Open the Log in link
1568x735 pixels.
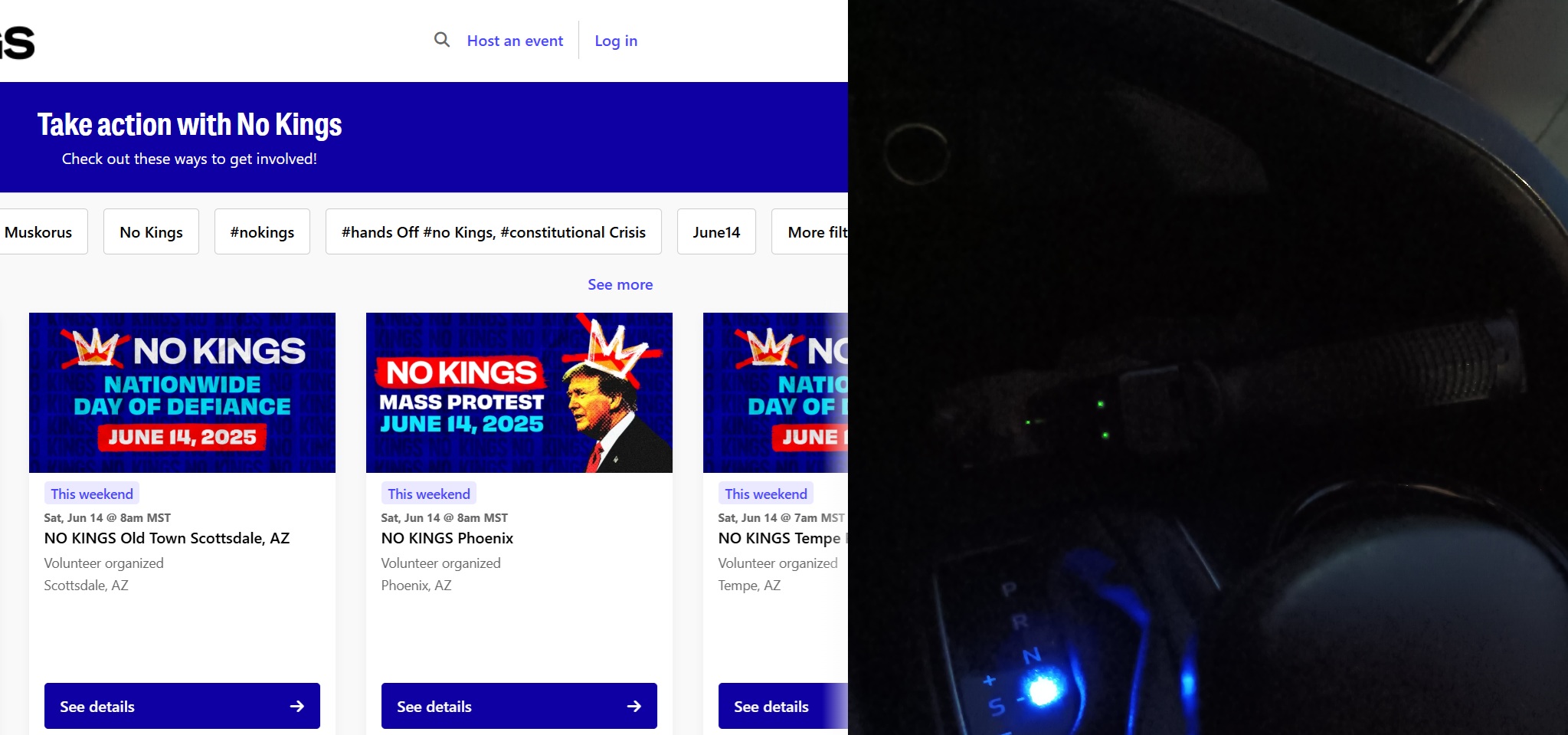coord(616,41)
